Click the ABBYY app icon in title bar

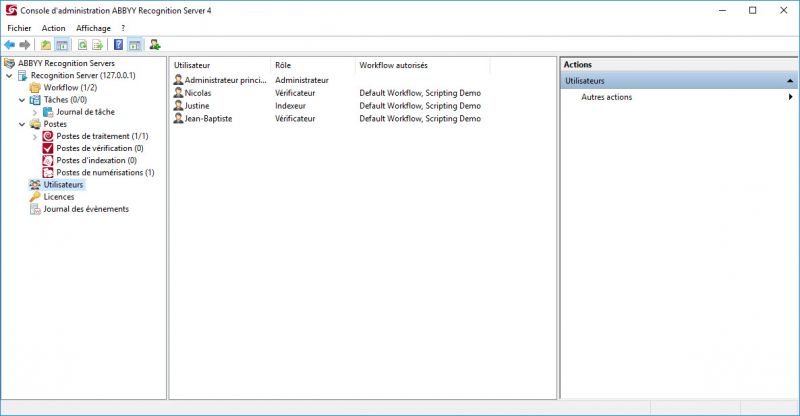(x=11, y=10)
